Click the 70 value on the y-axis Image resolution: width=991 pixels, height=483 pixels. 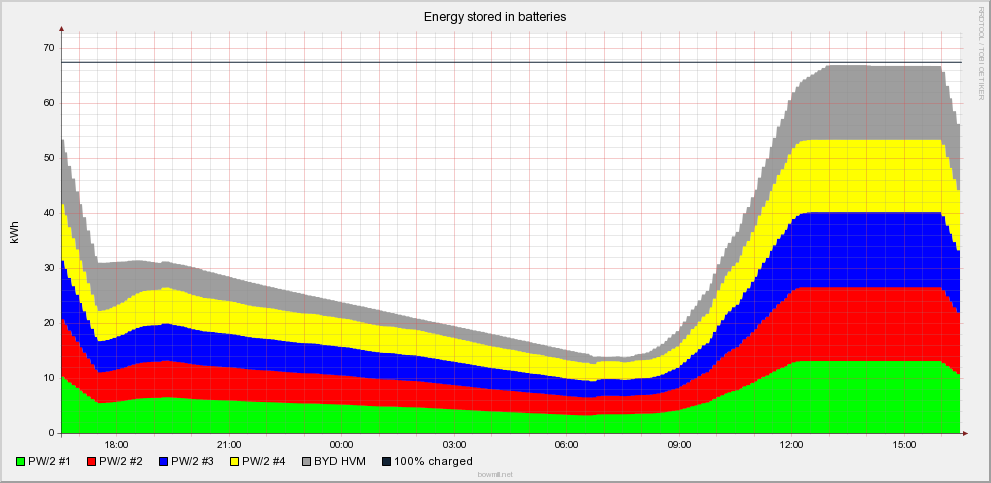(48, 48)
